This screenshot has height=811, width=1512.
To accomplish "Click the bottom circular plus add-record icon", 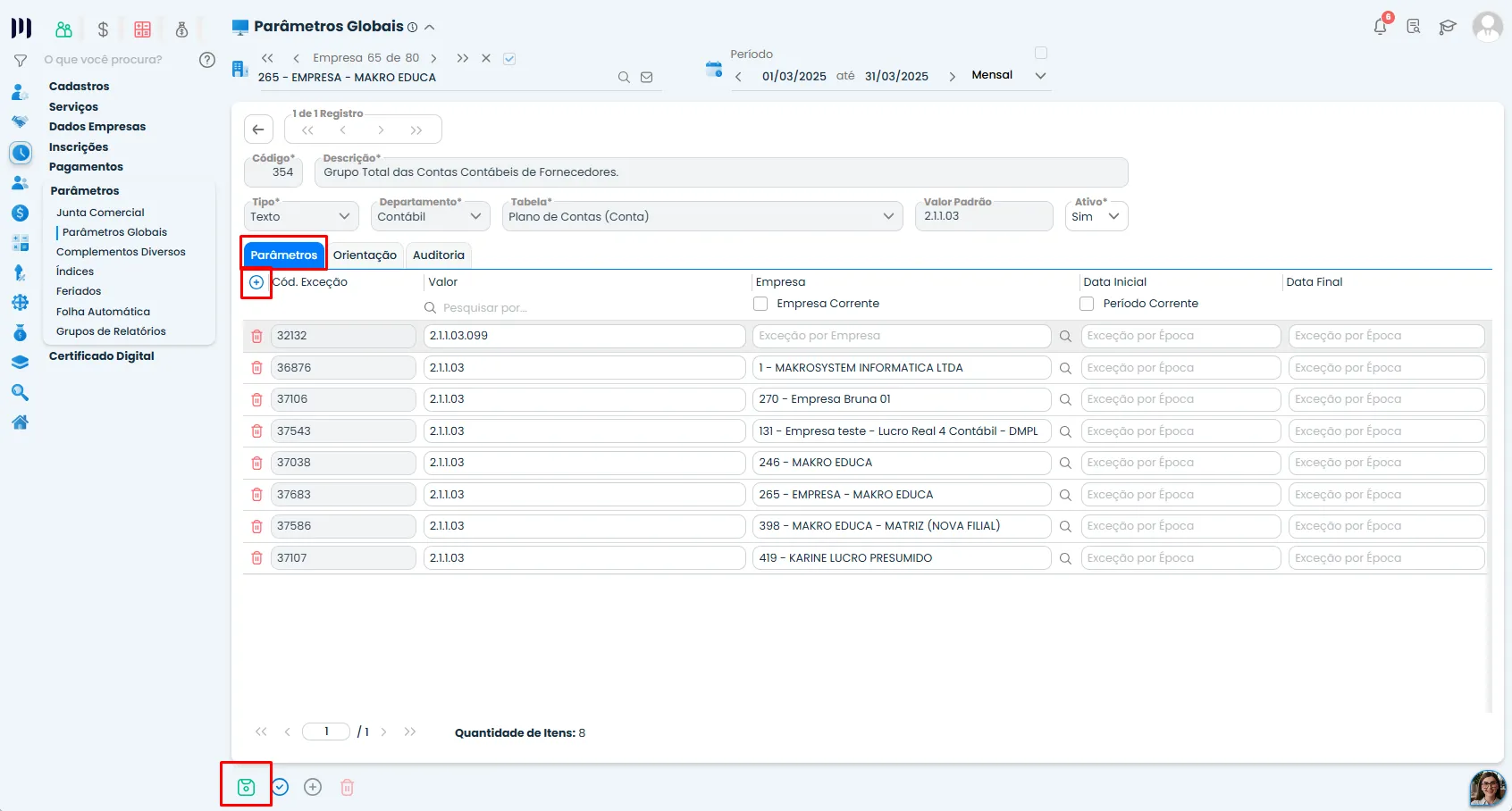I will pyautogui.click(x=313, y=787).
